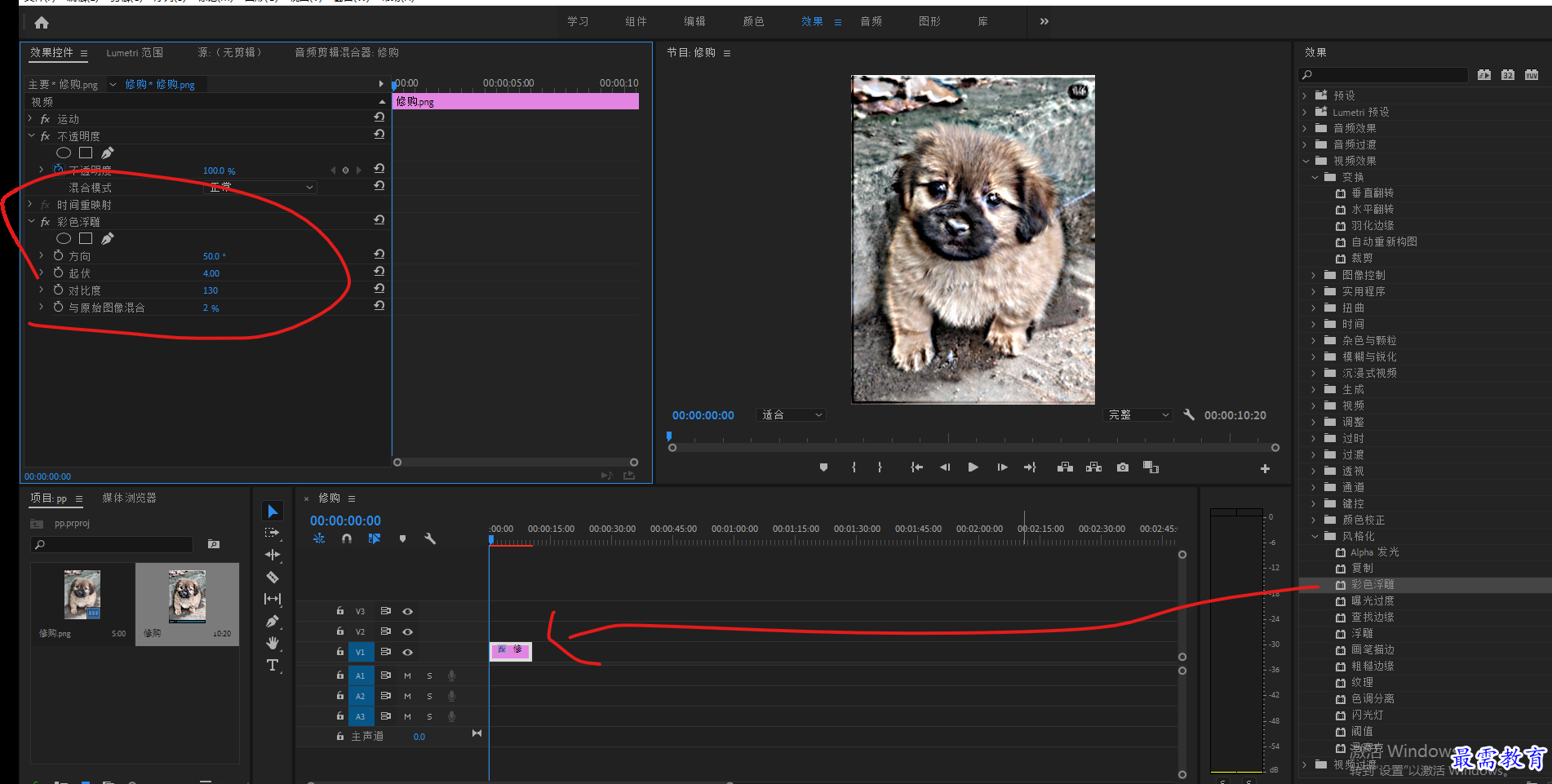
Task: Click the effects panel search field
Action: click(x=1383, y=75)
